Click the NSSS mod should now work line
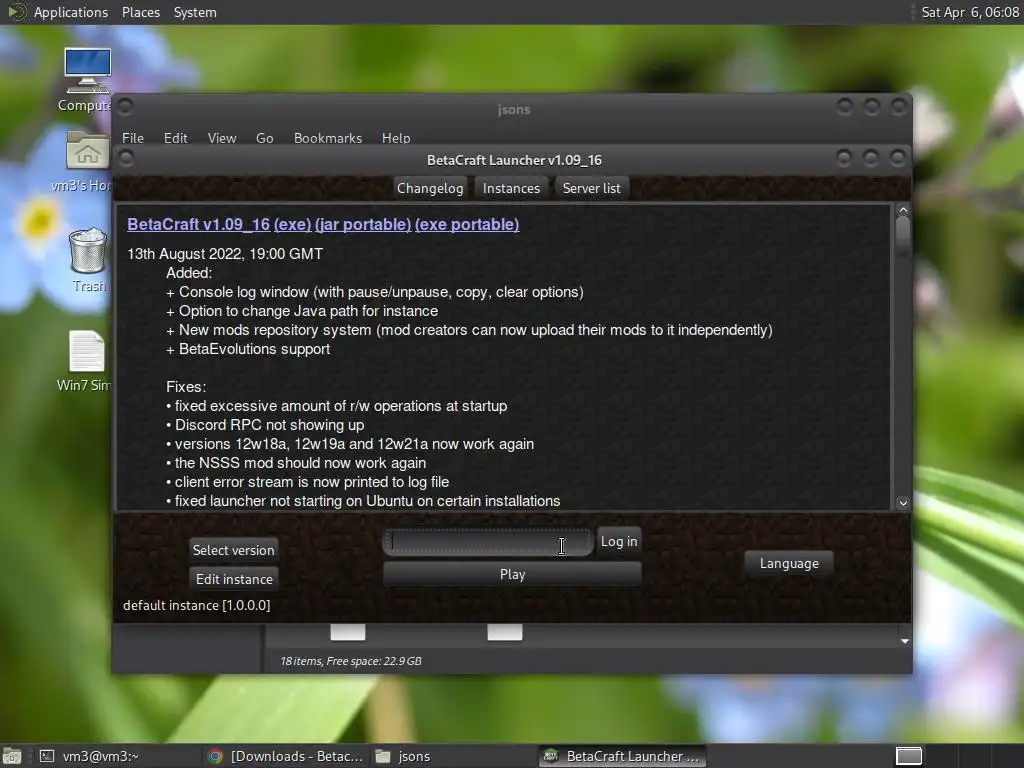This screenshot has height=768, width=1024. pyautogui.click(x=296, y=462)
